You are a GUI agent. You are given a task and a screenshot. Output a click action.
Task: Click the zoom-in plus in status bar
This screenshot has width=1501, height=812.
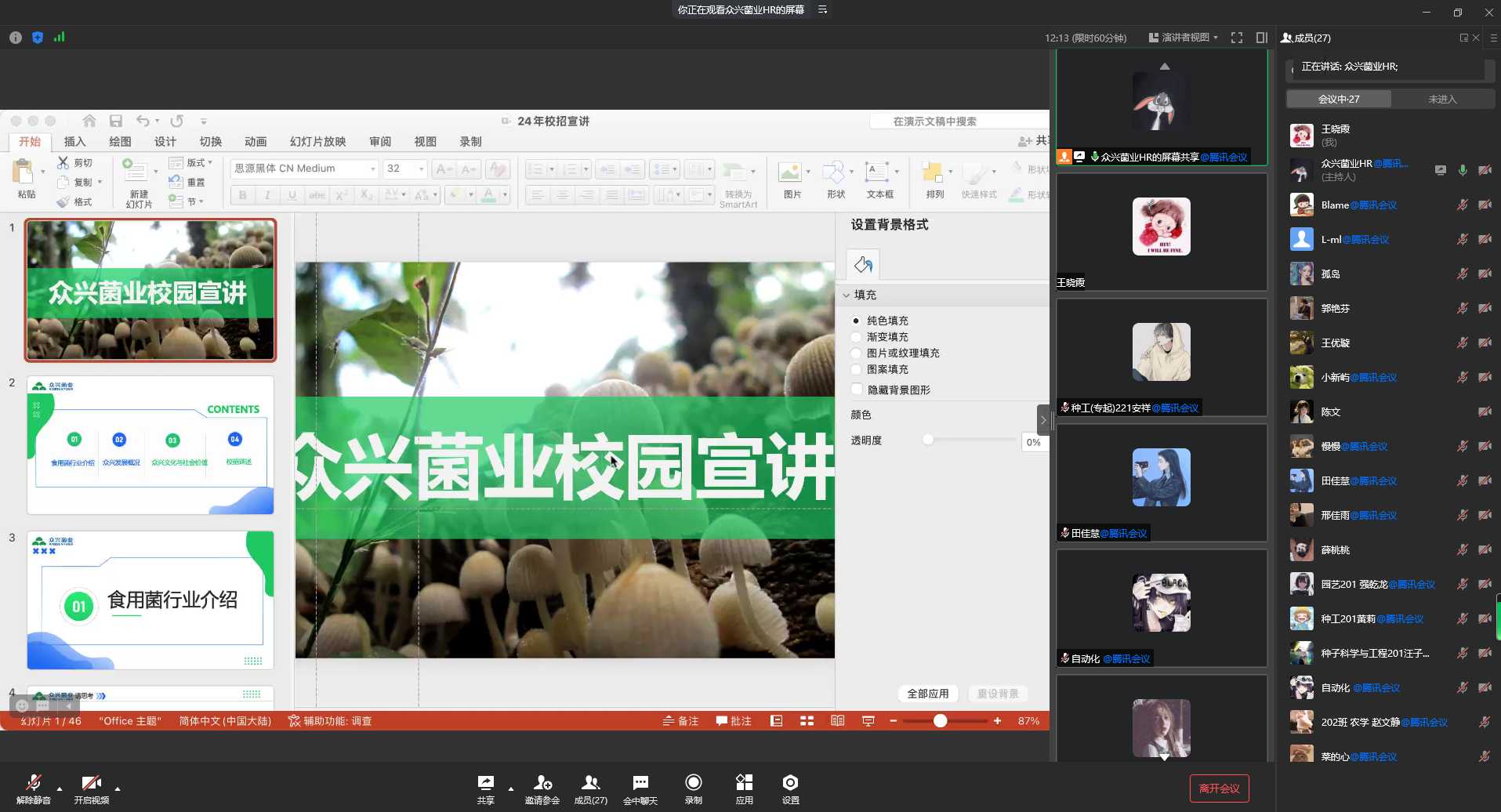click(x=997, y=721)
